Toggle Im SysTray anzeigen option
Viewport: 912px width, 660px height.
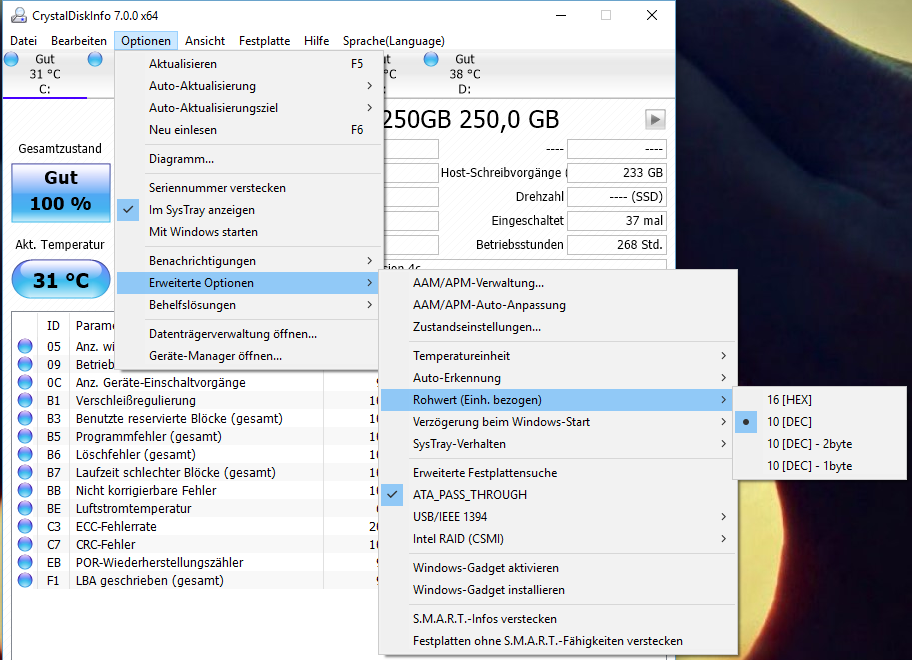(249, 210)
